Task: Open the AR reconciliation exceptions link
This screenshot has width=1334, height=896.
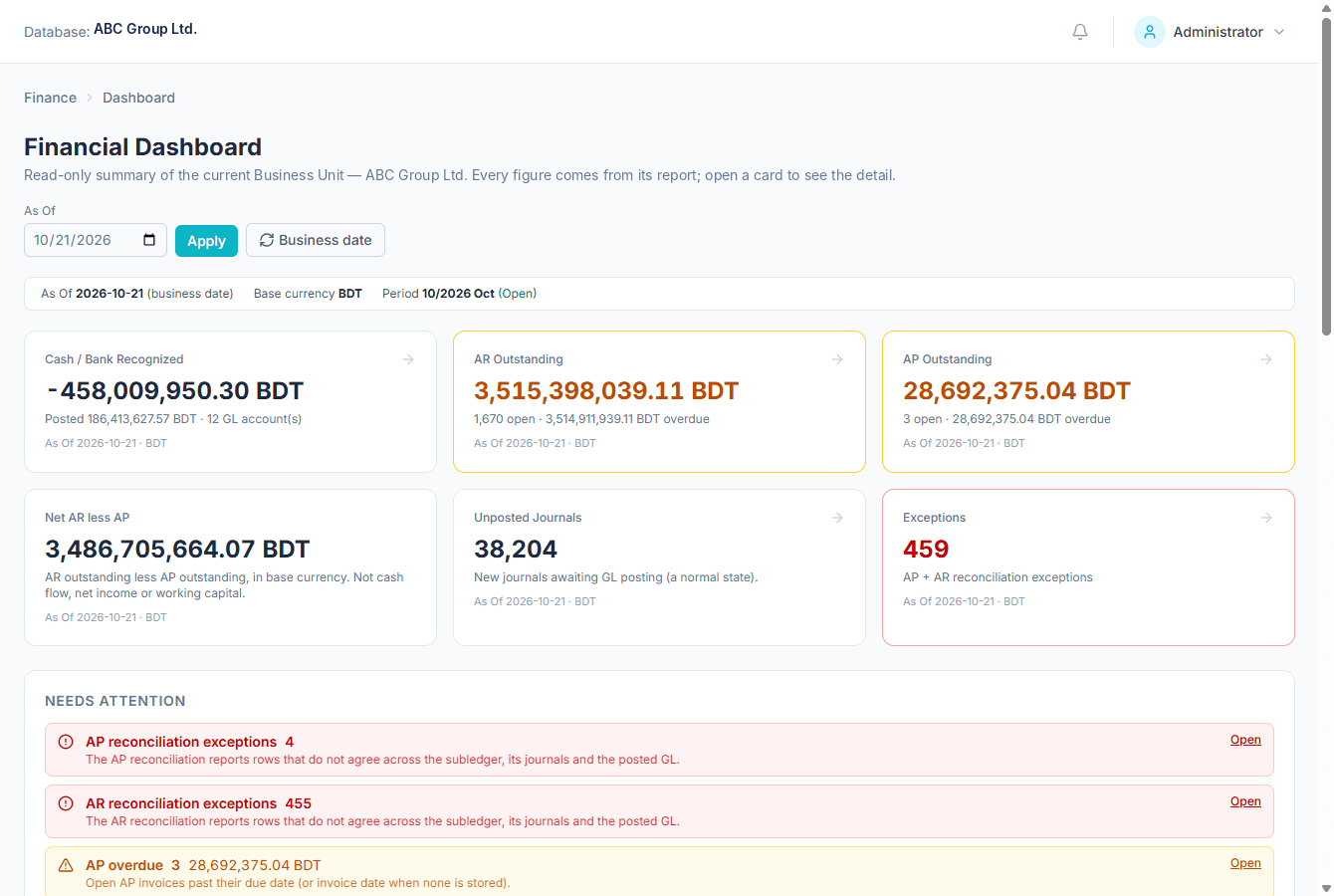Action: pyautogui.click(x=1245, y=801)
